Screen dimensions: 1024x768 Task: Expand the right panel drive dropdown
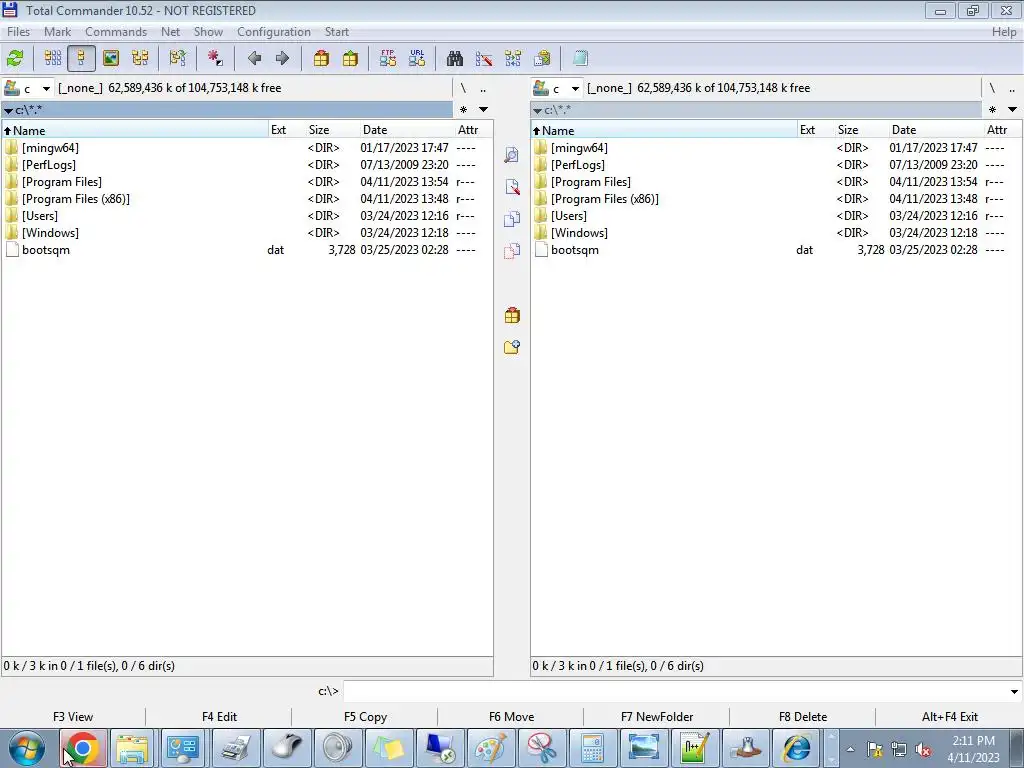click(x=575, y=88)
